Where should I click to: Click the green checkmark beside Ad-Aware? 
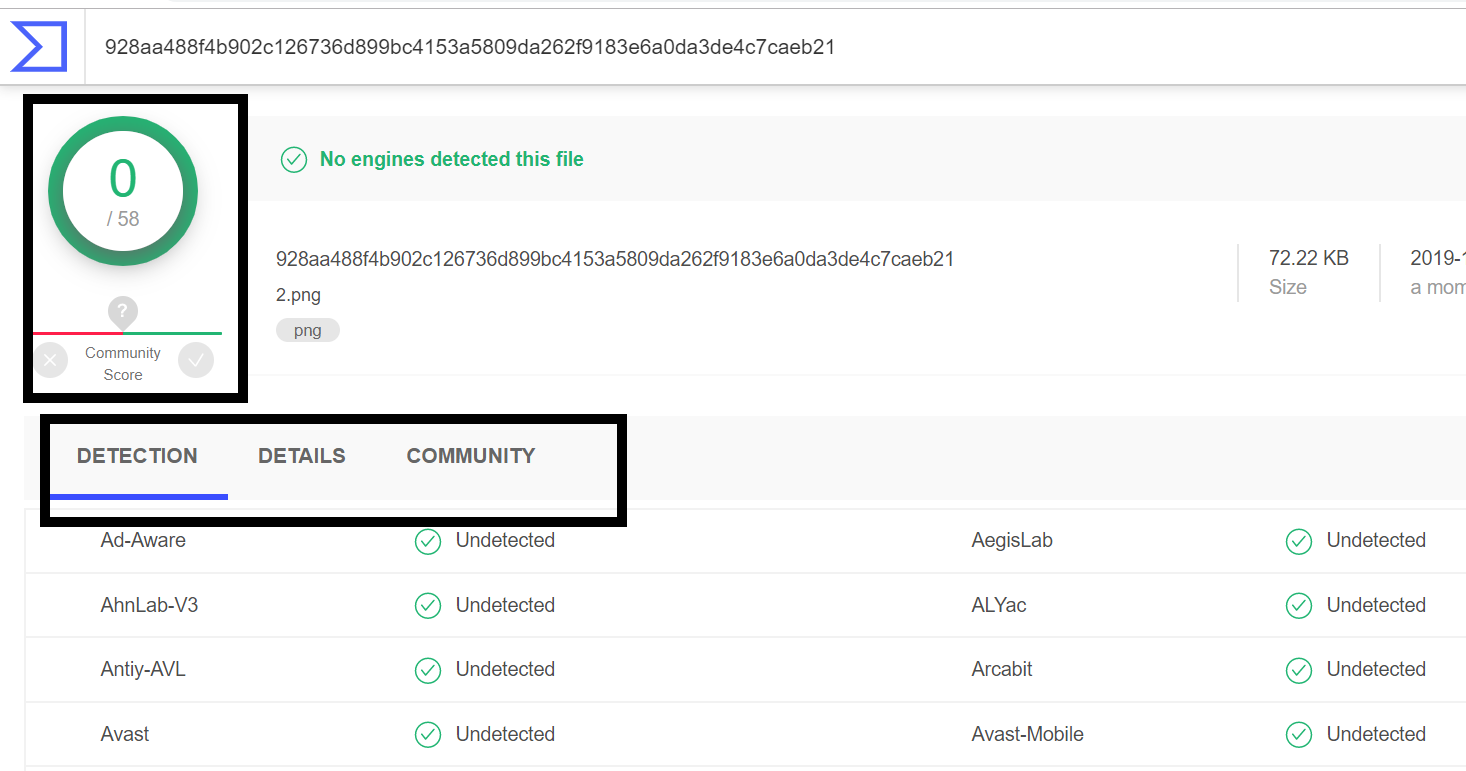coord(427,540)
